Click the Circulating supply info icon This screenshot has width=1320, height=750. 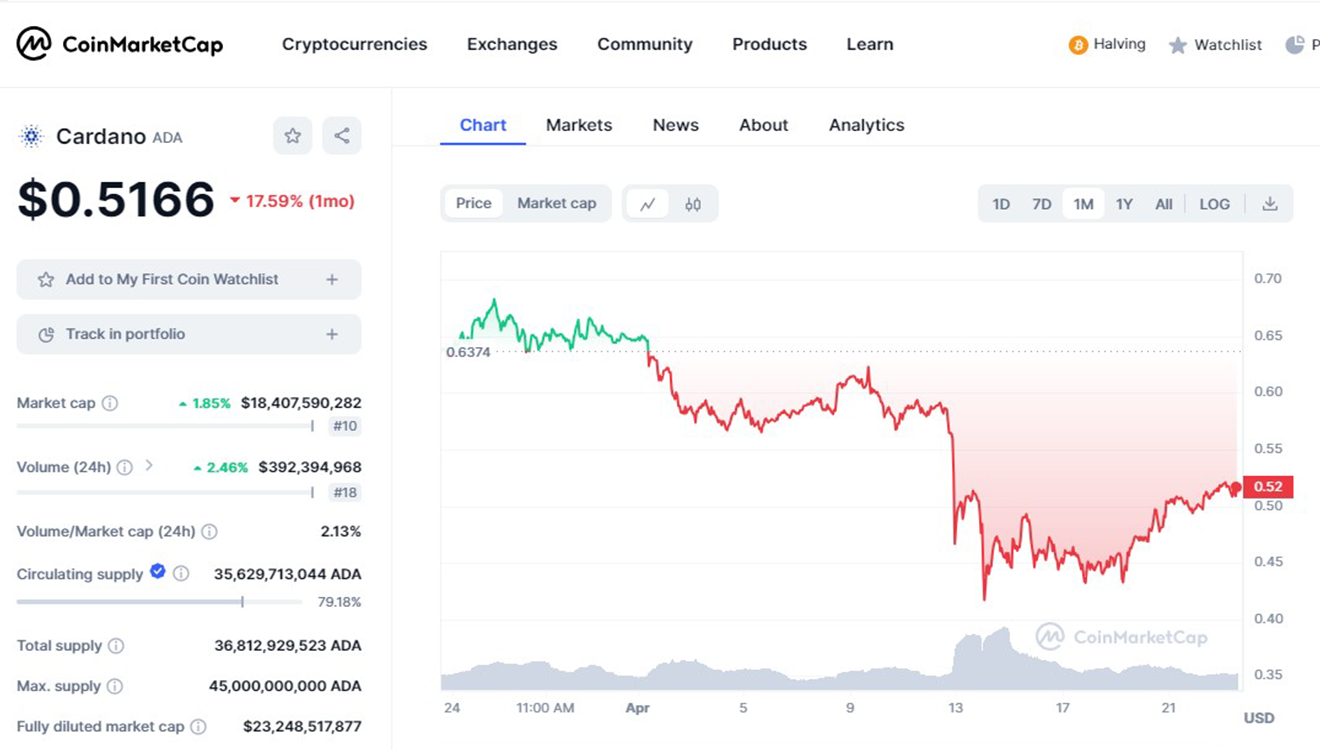coord(181,574)
